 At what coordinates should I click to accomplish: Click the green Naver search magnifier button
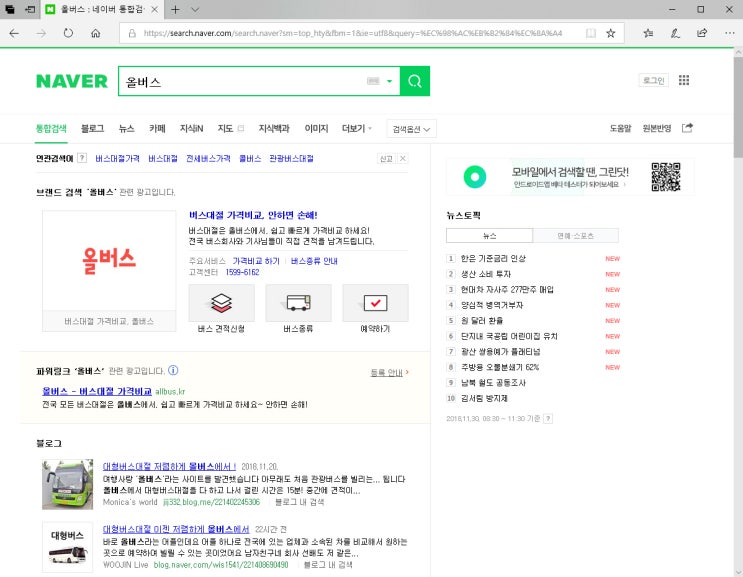coord(415,81)
